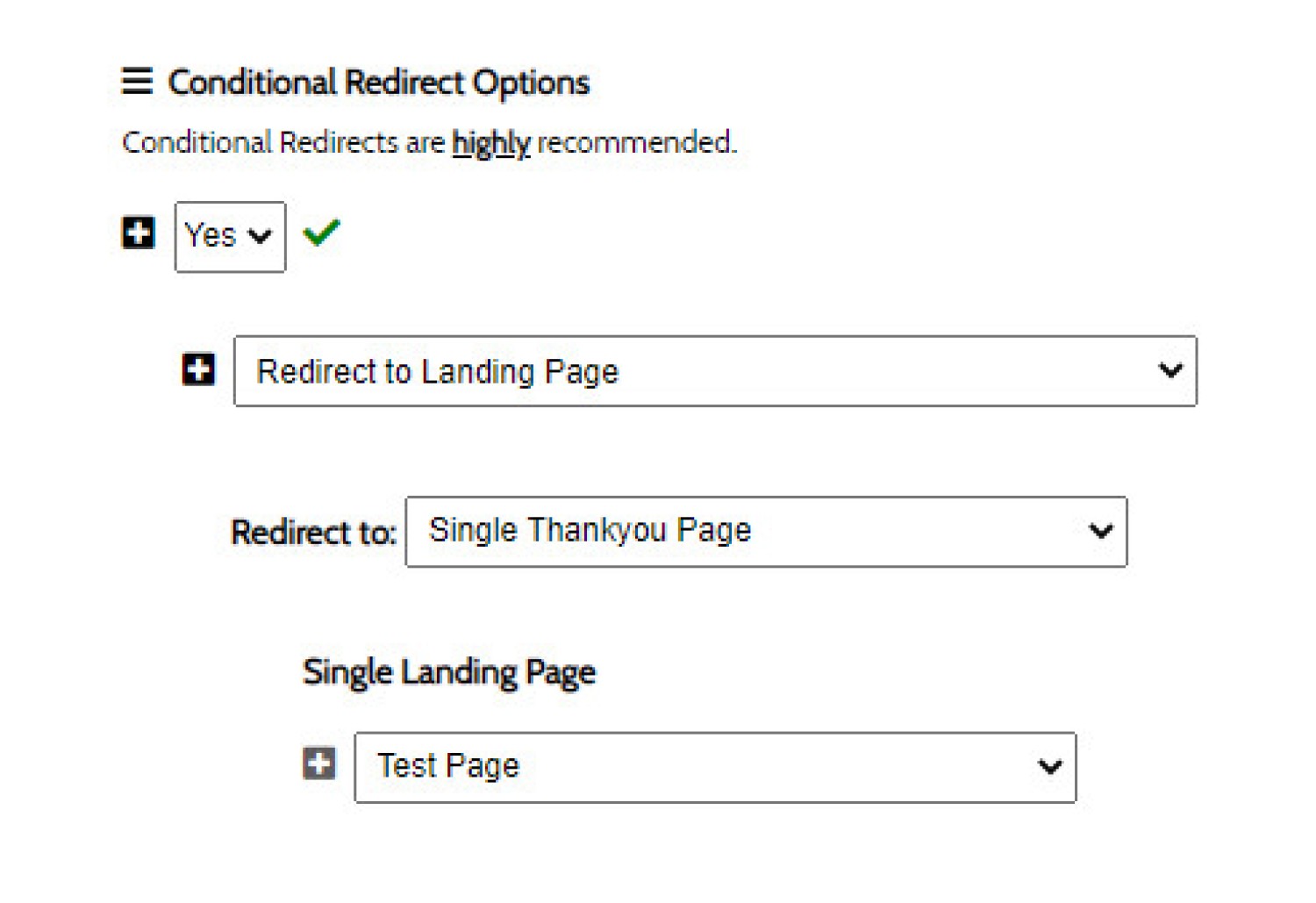Viewport: 1316px width, 903px height.
Task: Click gray plus icon beside Test Page
Action: click(319, 763)
